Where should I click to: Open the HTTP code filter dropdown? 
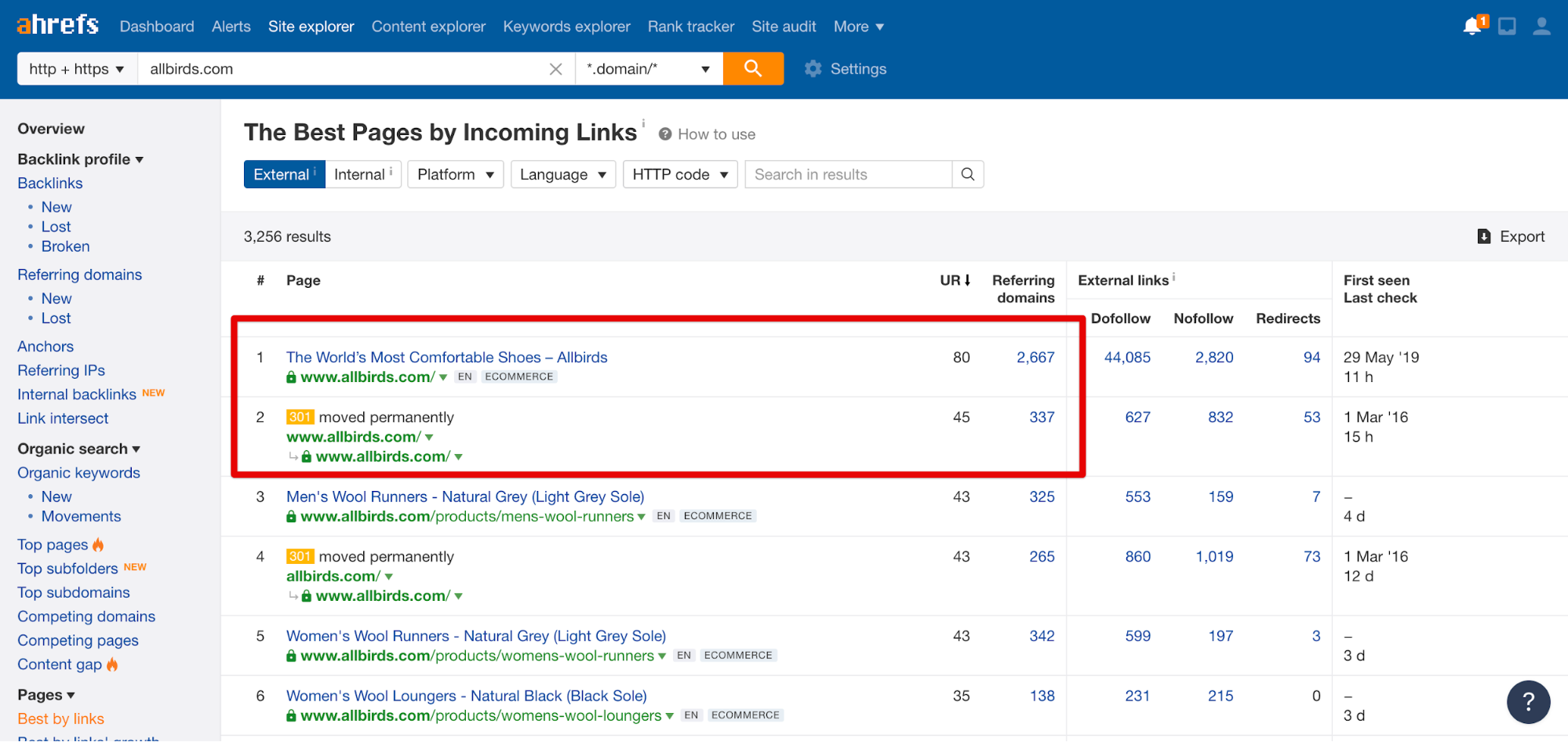[679, 174]
